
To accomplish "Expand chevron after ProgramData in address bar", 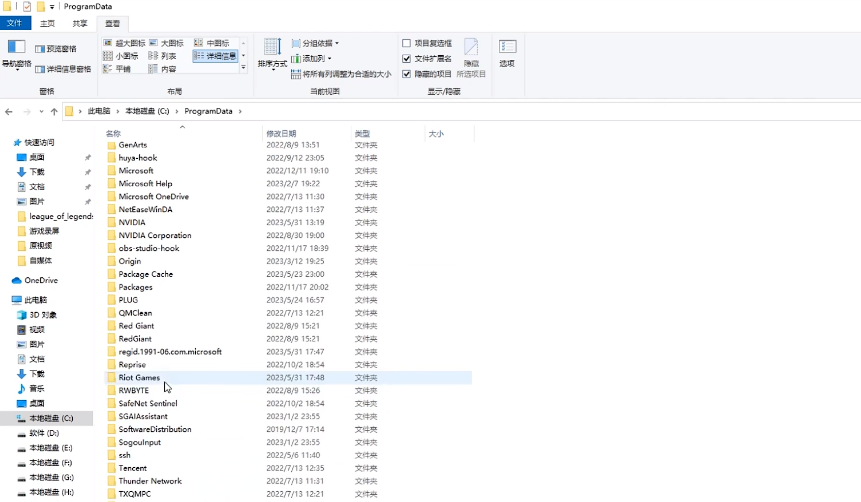I will [240, 111].
